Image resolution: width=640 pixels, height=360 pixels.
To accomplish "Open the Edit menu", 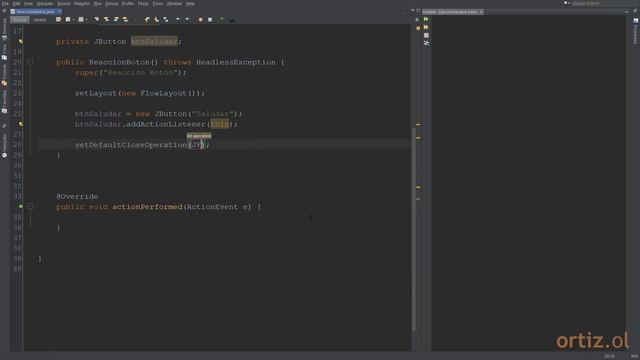I will point(16,4).
